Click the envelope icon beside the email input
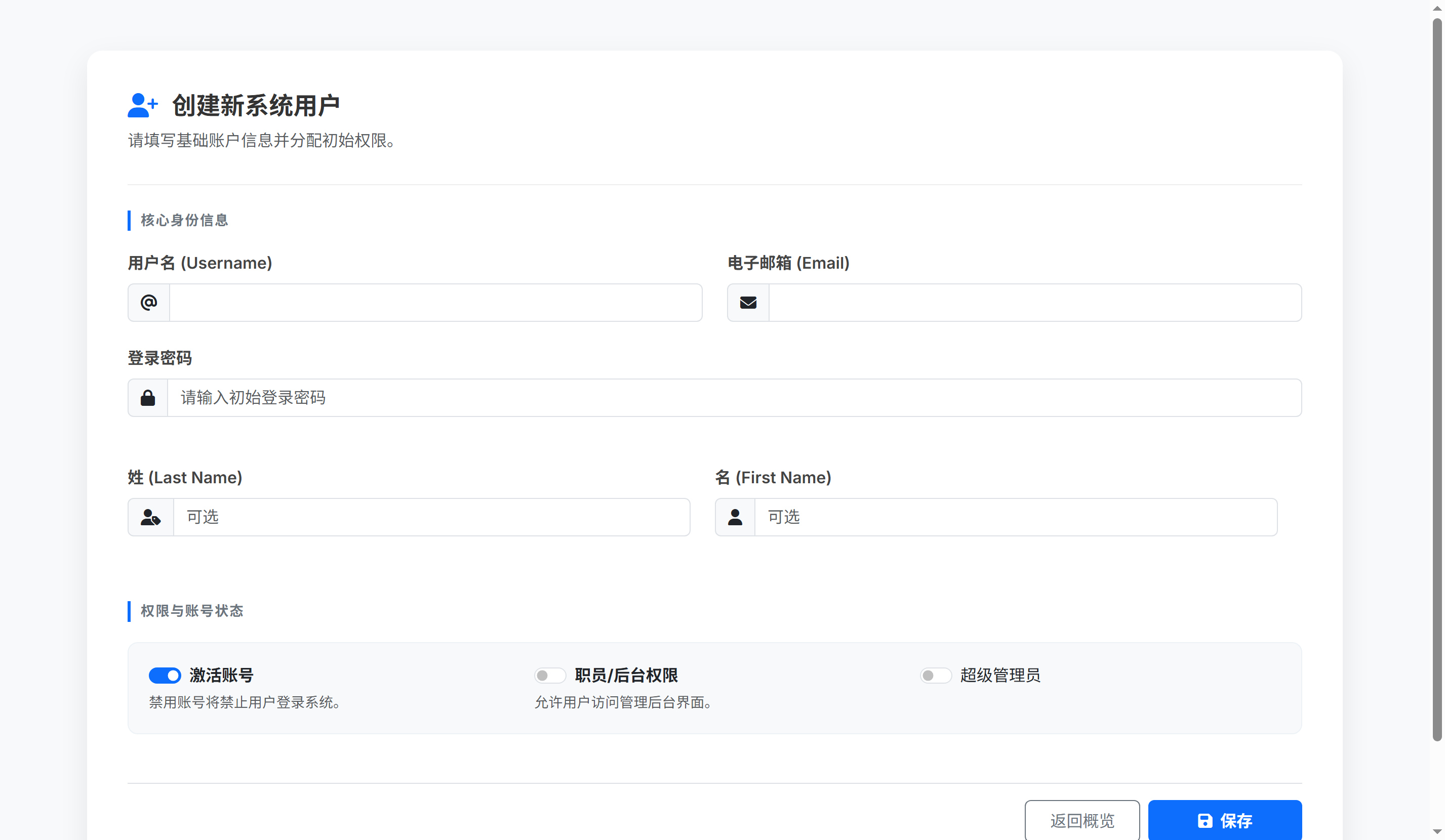1445x840 pixels. 748,303
